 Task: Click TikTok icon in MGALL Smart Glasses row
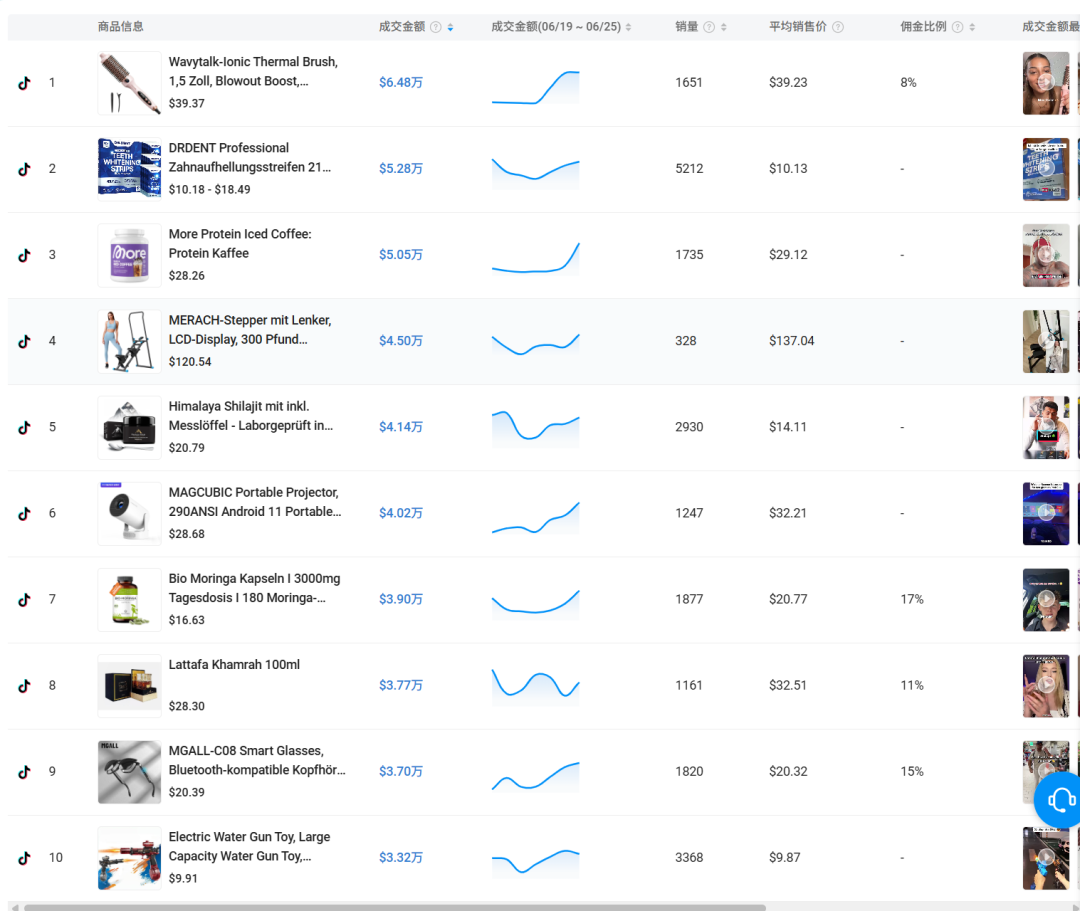point(24,772)
